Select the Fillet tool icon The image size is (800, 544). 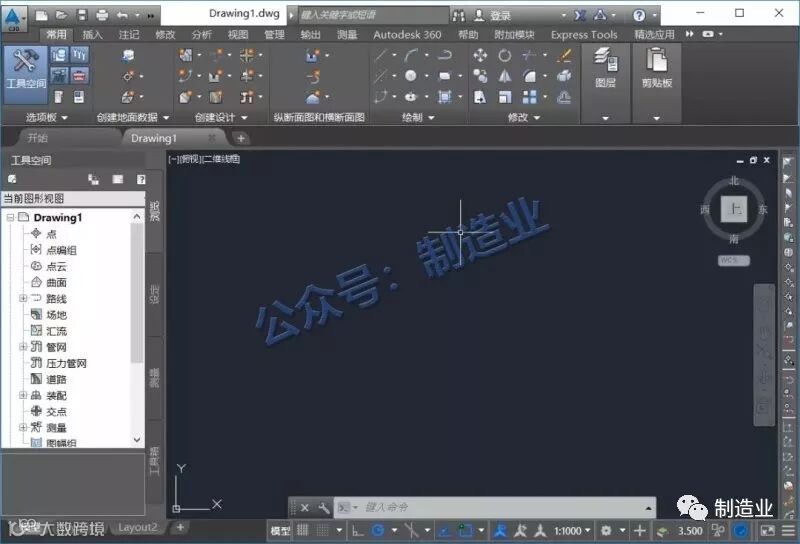[x=530, y=76]
